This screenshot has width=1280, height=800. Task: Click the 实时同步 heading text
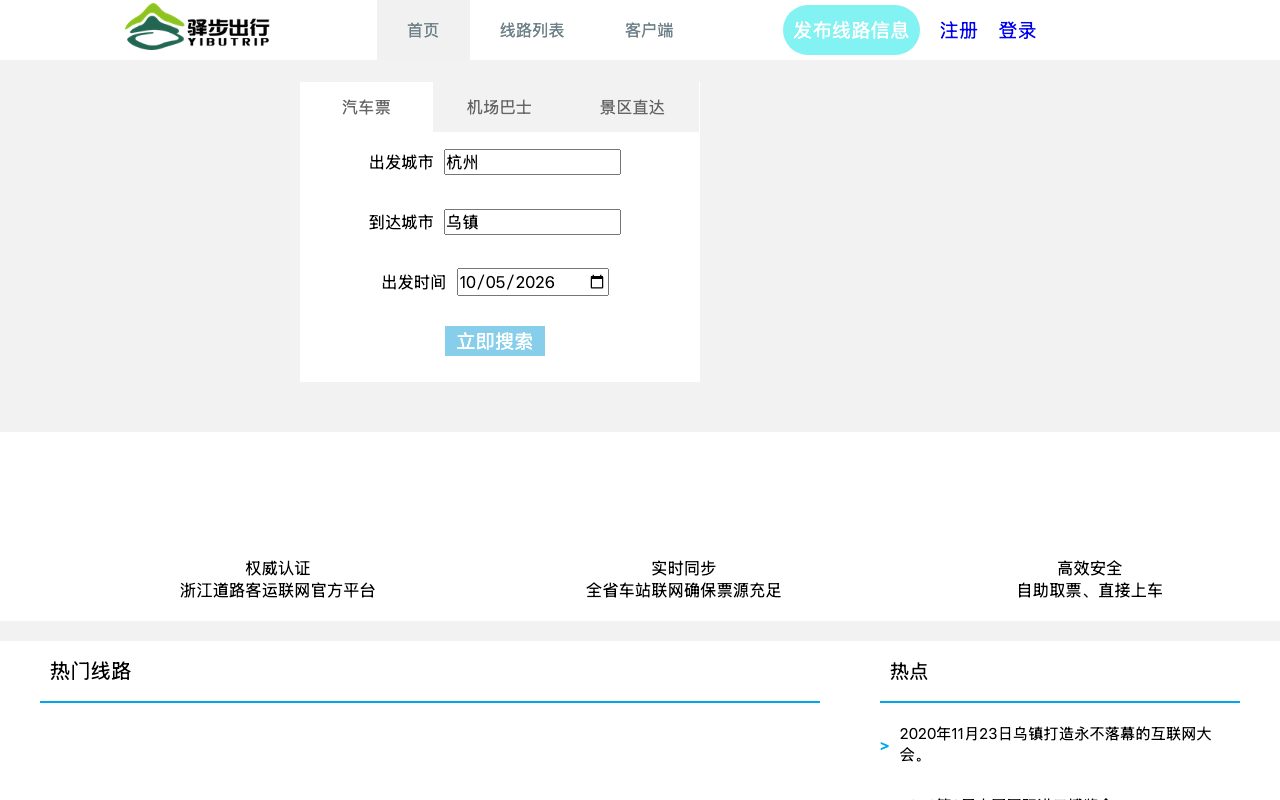tap(684, 568)
